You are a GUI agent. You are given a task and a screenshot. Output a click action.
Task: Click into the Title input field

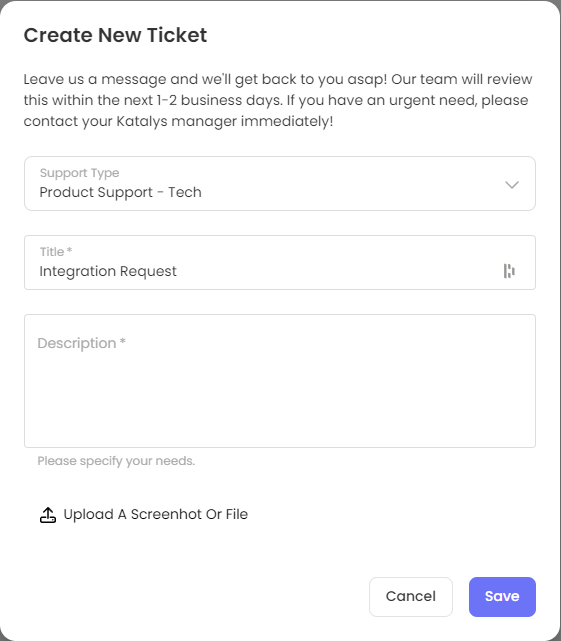(280, 262)
